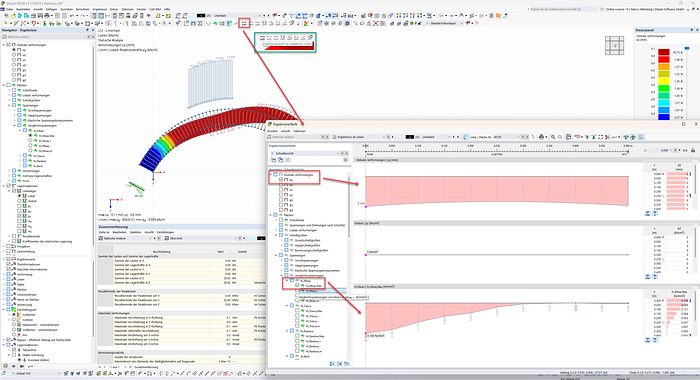This screenshot has width=700, height=380.
Task: Expand Schnittgrößen node in Navigator
Action: (9, 100)
